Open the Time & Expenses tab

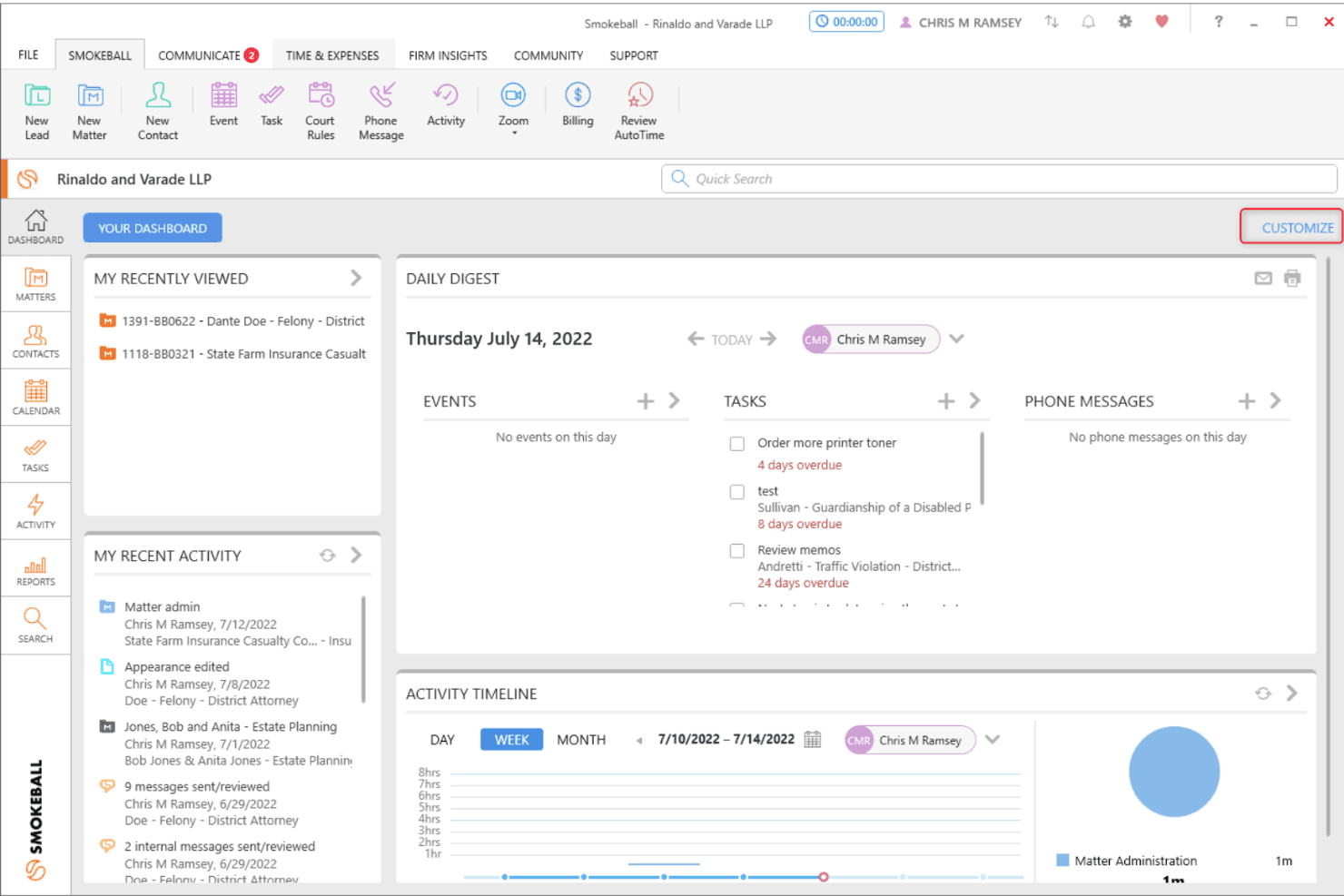(x=332, y=55)
